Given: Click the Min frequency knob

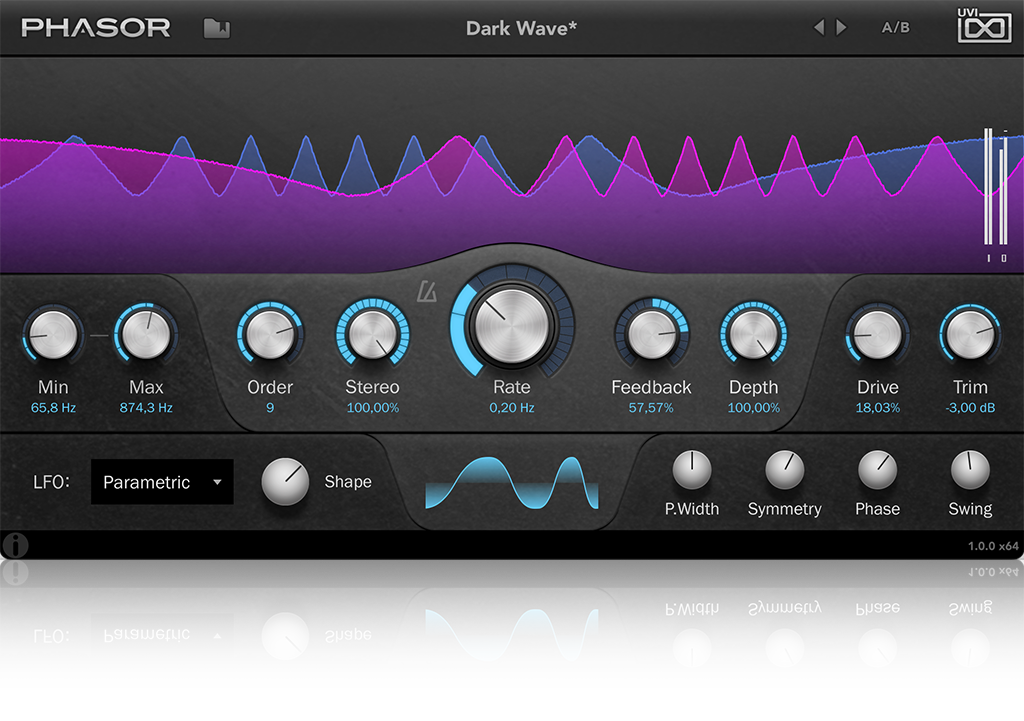Looking at the screenshot, I should 53,334.
